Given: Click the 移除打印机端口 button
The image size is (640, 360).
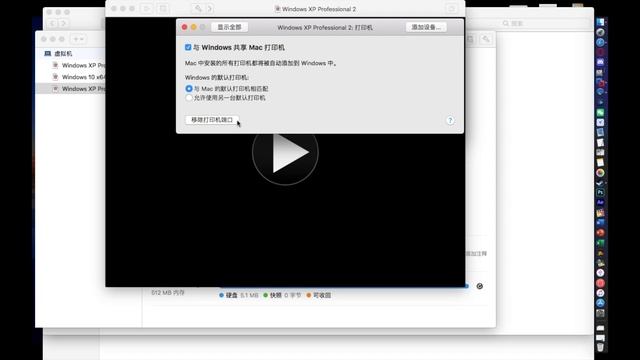Looking at the screenshot, I should coord(212,120).
